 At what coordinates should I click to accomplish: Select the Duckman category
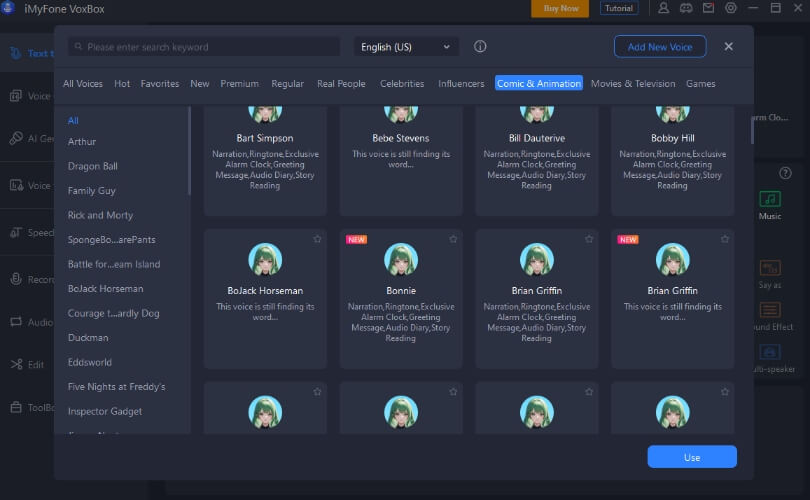click(x=88, y=338)
